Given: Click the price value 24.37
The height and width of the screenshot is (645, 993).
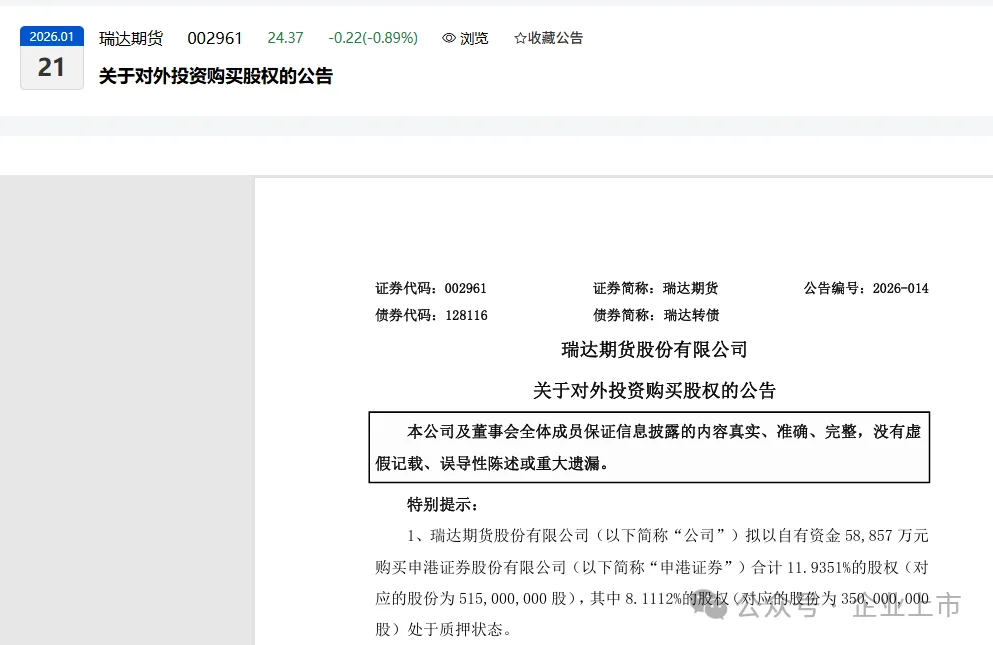Looking at the screenshot, I should pyautogui.click(x=286, y=37).
